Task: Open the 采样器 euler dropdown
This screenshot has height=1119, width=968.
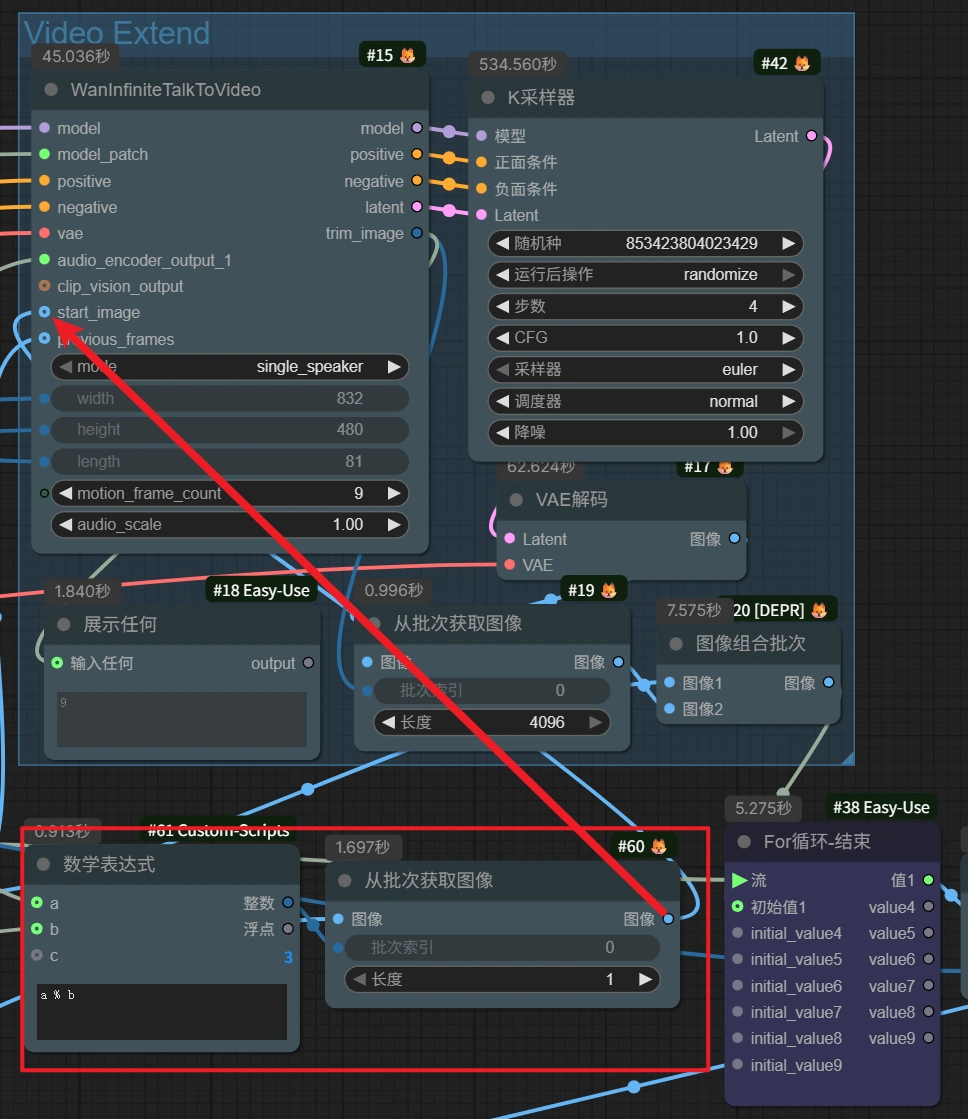Action: pyautogui.click(x=645, y=369)
